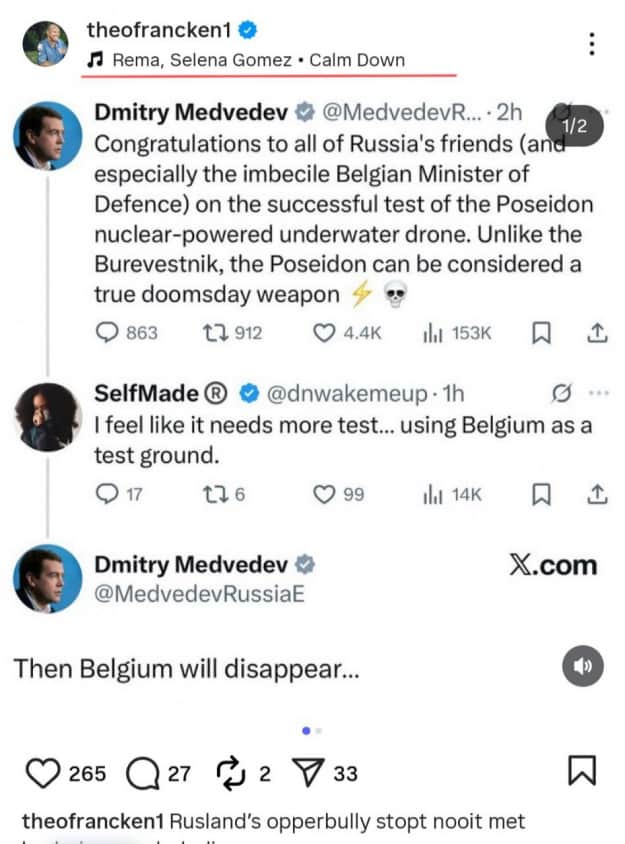Open view analytics showing 153K impressions
The height and width of the screenshot is (844, 625).
coord(437,332)
